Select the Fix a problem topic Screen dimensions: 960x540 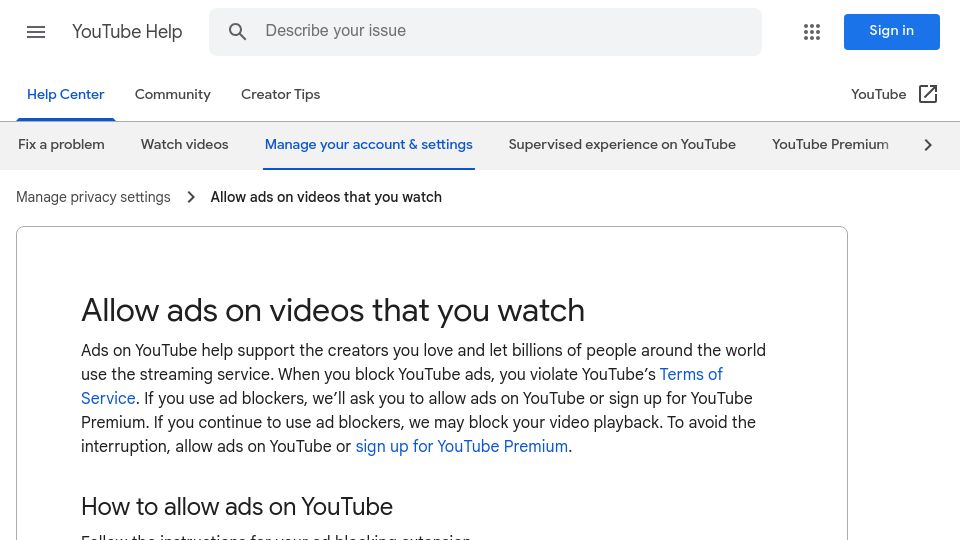click(61, 144)
